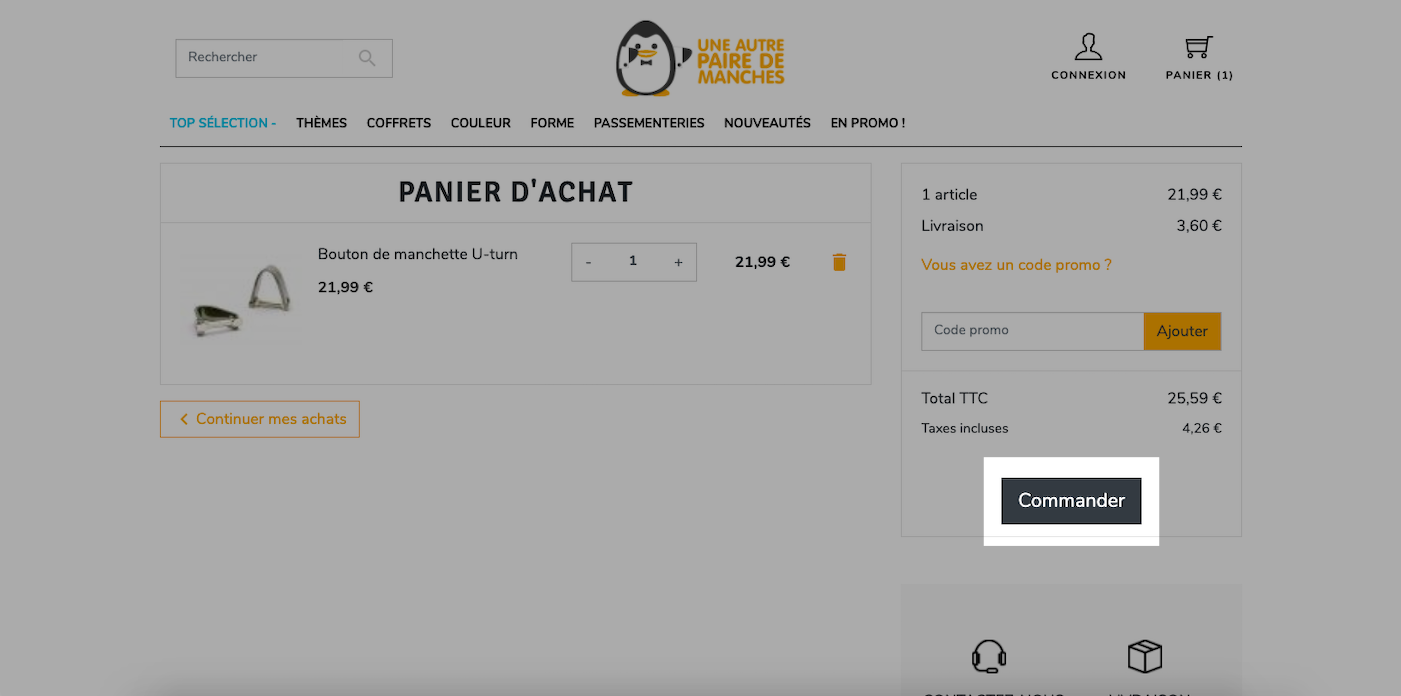The height and width of the screenshot is (696, 1401).
Task: Click the Panier d'achat heading
Action: pyautogui.click(x=516, y=192)
